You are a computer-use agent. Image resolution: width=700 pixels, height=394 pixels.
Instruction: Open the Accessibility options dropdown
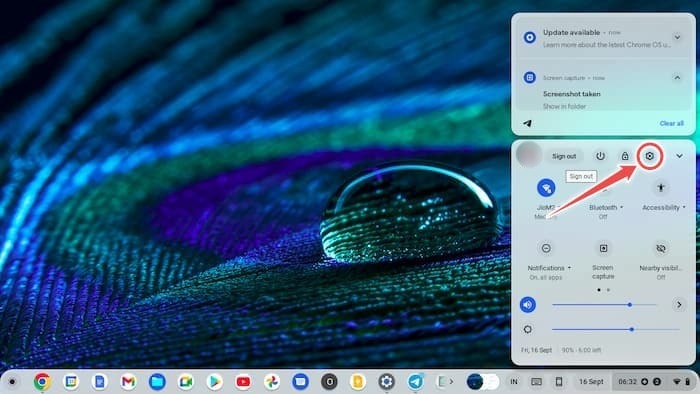click(x=664, y=207)
